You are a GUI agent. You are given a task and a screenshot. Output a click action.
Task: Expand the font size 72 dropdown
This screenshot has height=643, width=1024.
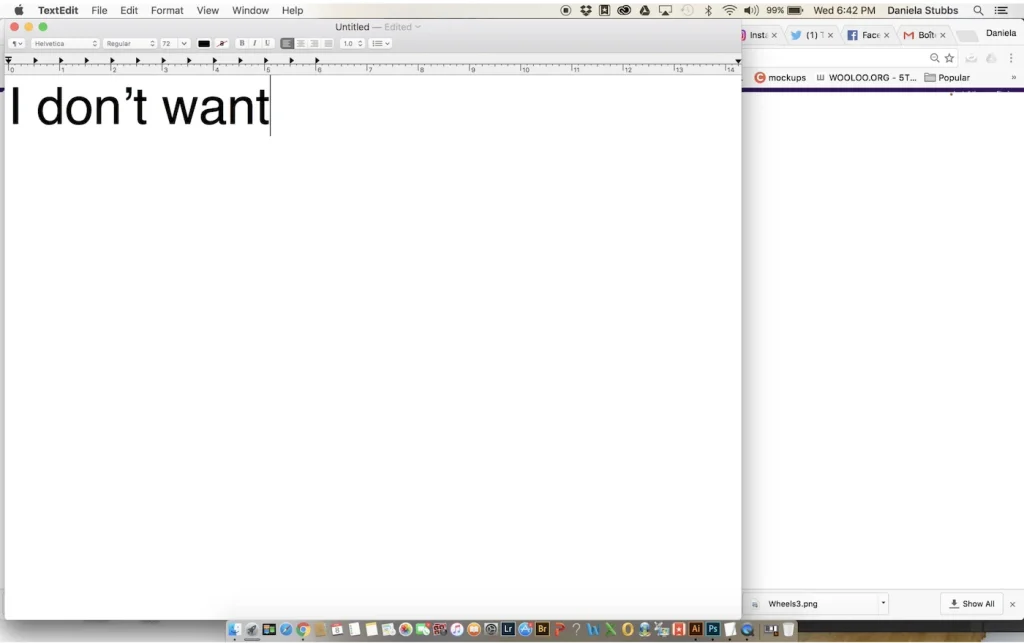point(184,44)
